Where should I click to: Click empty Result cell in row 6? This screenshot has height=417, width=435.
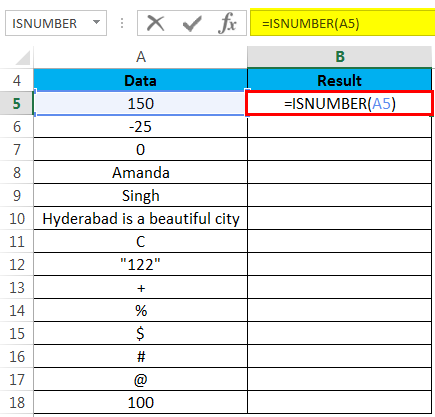[x=340, y=126]
